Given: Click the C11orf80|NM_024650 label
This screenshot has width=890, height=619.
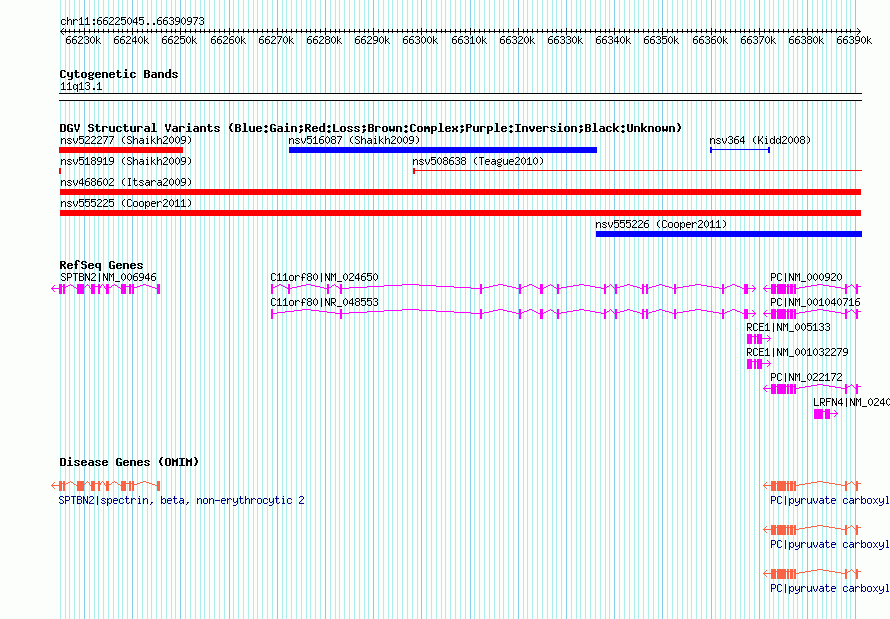Looking at the screenshot, I should [324, 277].
